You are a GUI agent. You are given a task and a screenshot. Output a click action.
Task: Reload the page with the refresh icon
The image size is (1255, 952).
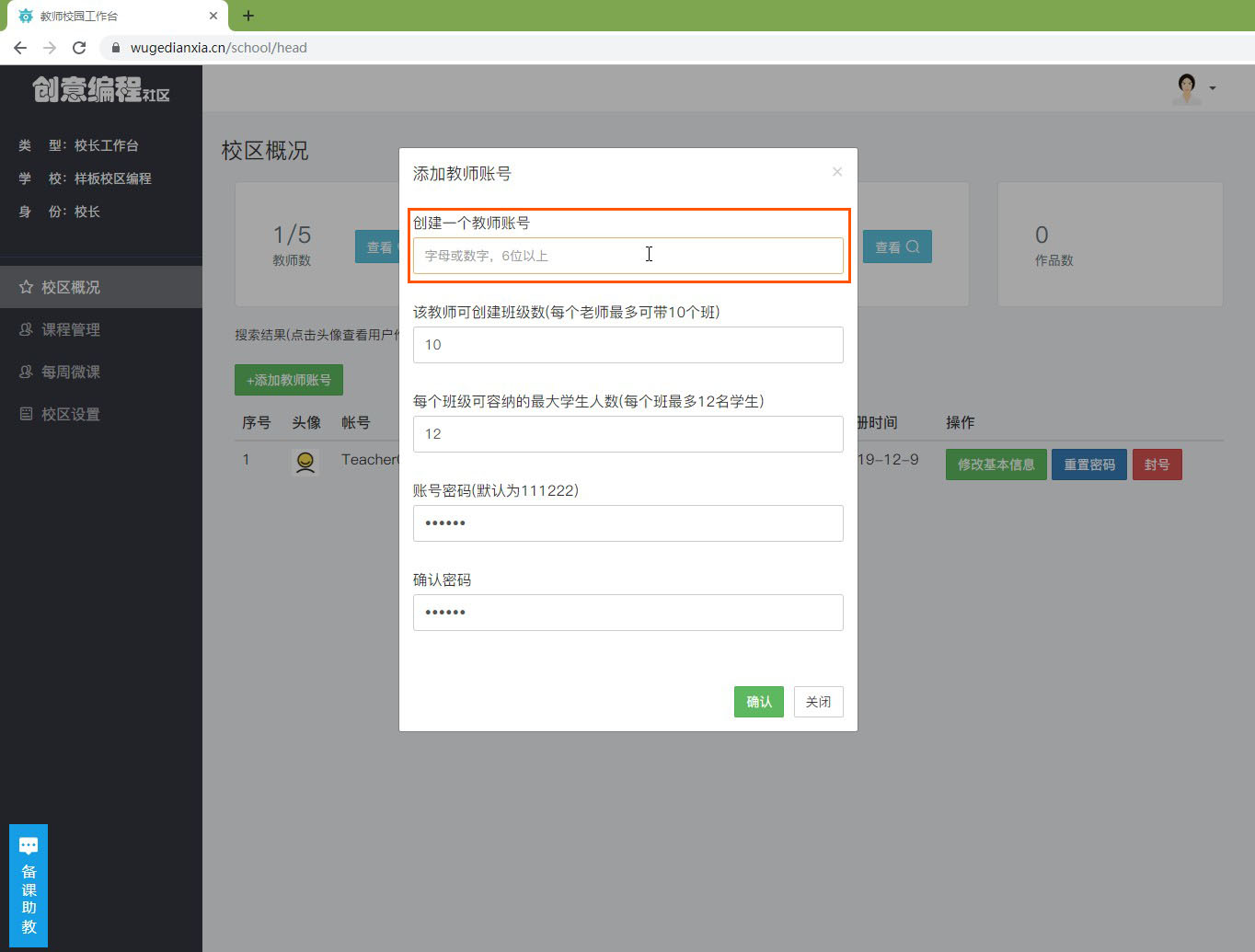(x=79, y=47)
